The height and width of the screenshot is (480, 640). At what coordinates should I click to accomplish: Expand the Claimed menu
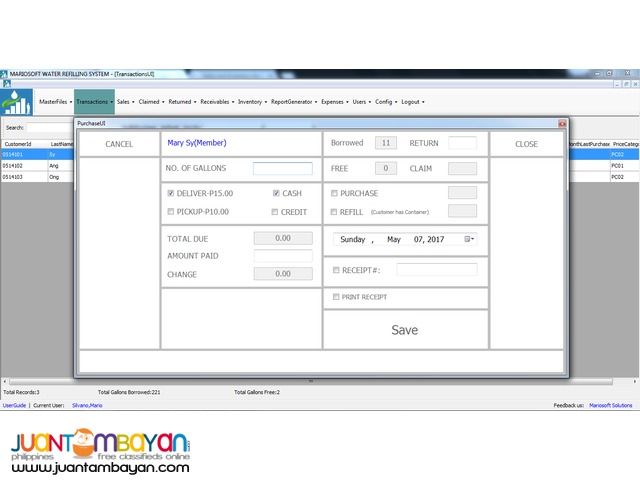[151, 102]
